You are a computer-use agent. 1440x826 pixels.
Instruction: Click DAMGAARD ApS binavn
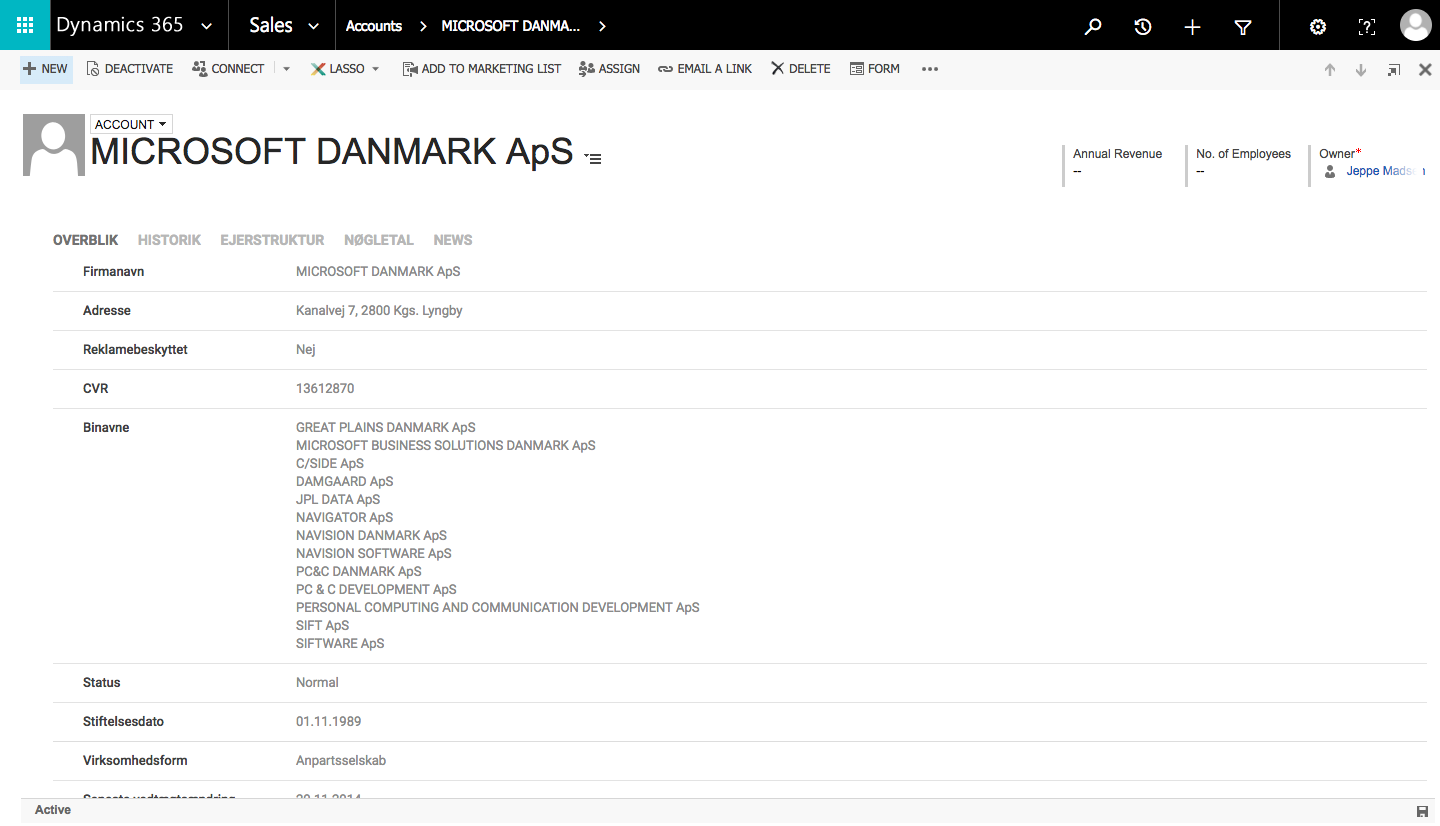click(345, 481)
